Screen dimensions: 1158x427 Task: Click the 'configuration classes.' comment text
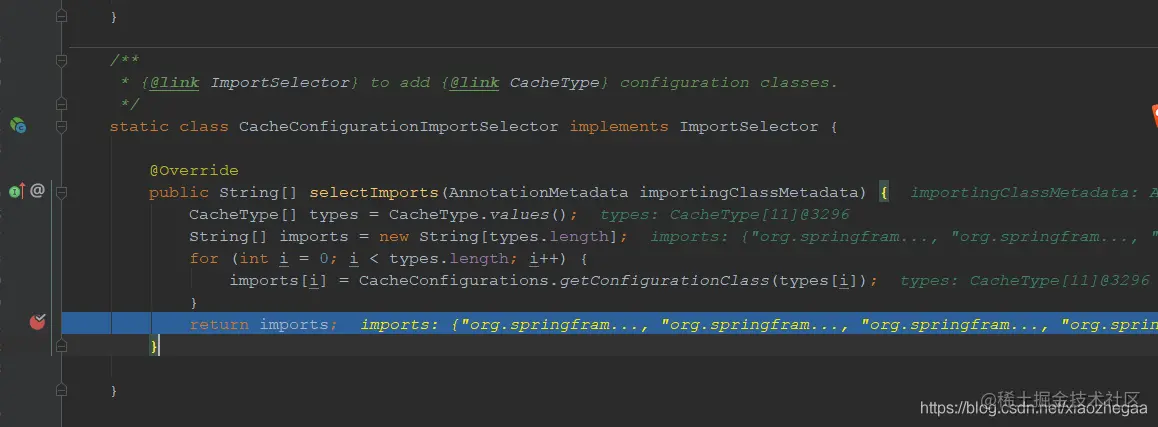(729, 83)
